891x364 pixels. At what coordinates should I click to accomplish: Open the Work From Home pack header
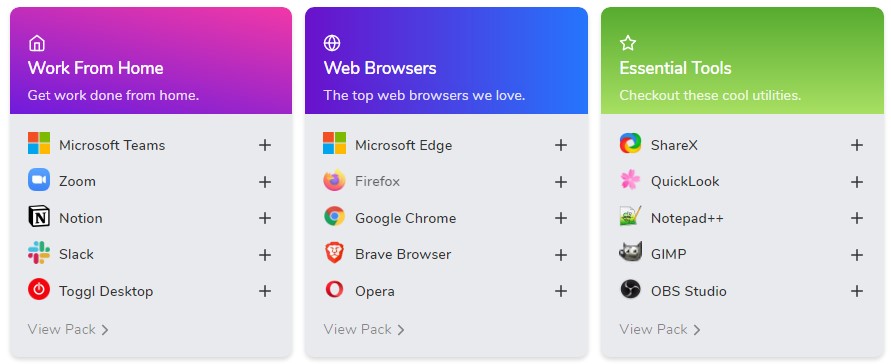click(x=151, y=61)
